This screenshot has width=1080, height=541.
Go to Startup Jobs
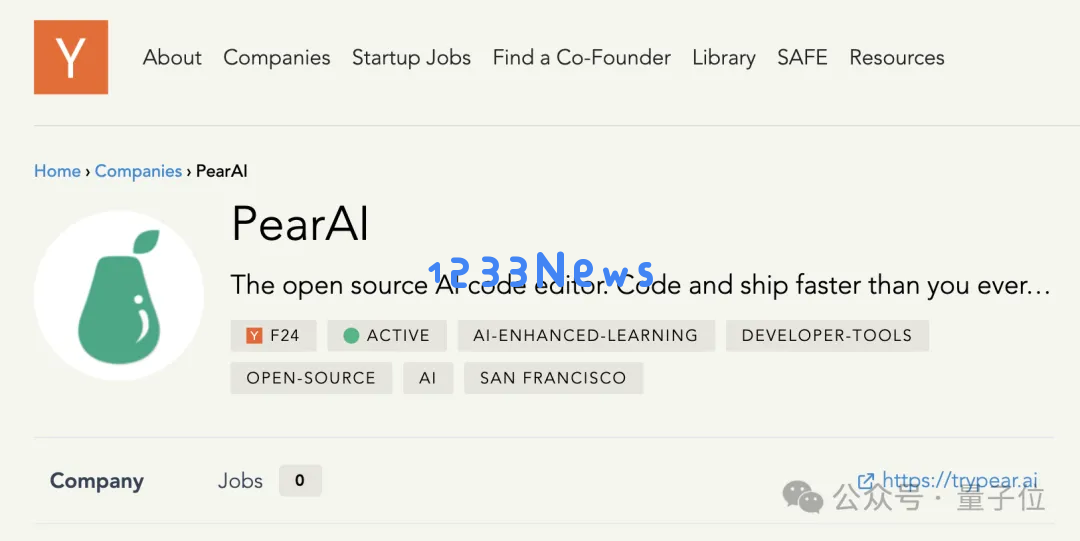coord(411,57)
